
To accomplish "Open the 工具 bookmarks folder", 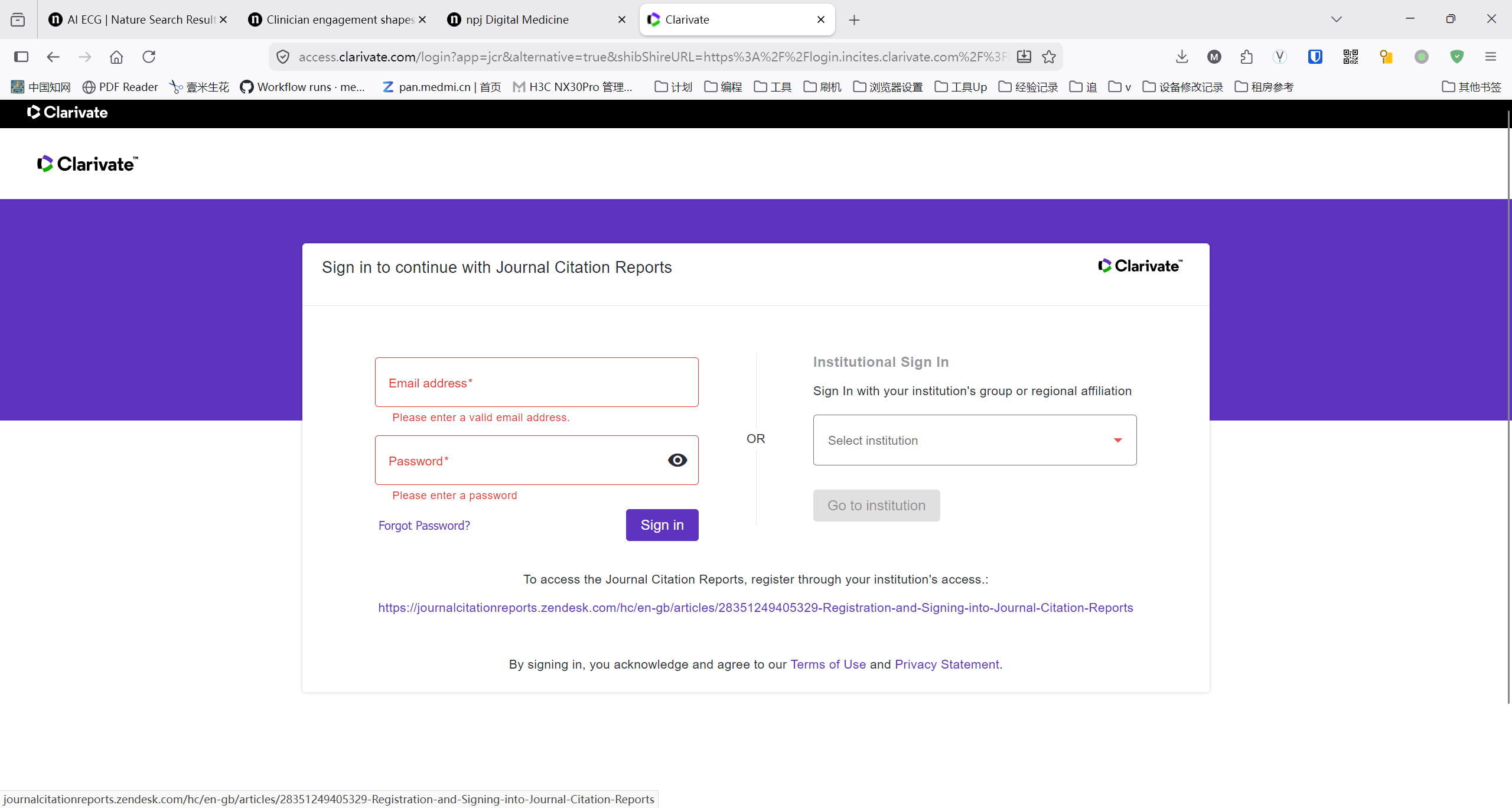I will tap(773, 87).
